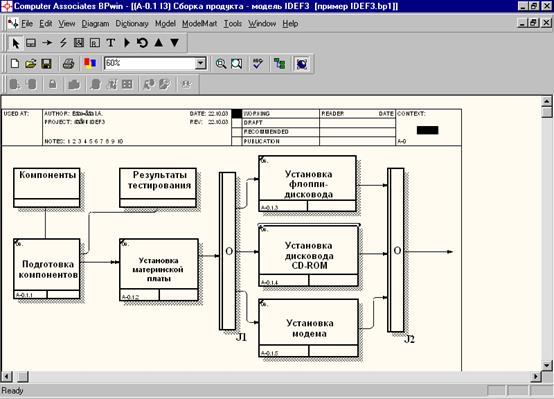Screen dimensions: 554x399
Task: Select the Arrow link drawing tool
Action: [x=47, y=43]
